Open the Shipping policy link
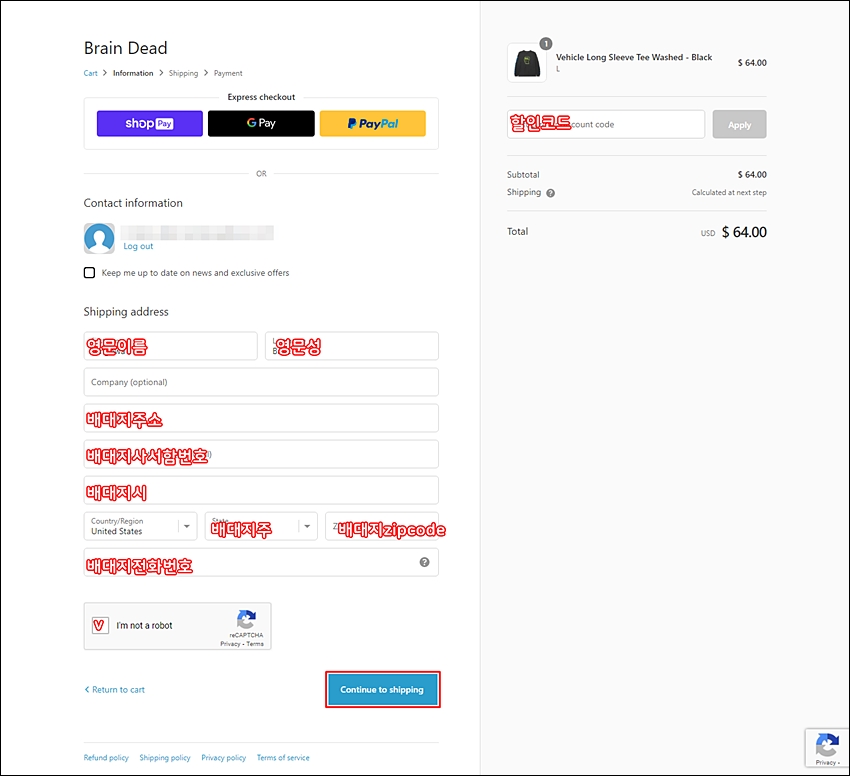Image resolution: width=850 pixels, height=776 pixels. [x=165, y=758]
